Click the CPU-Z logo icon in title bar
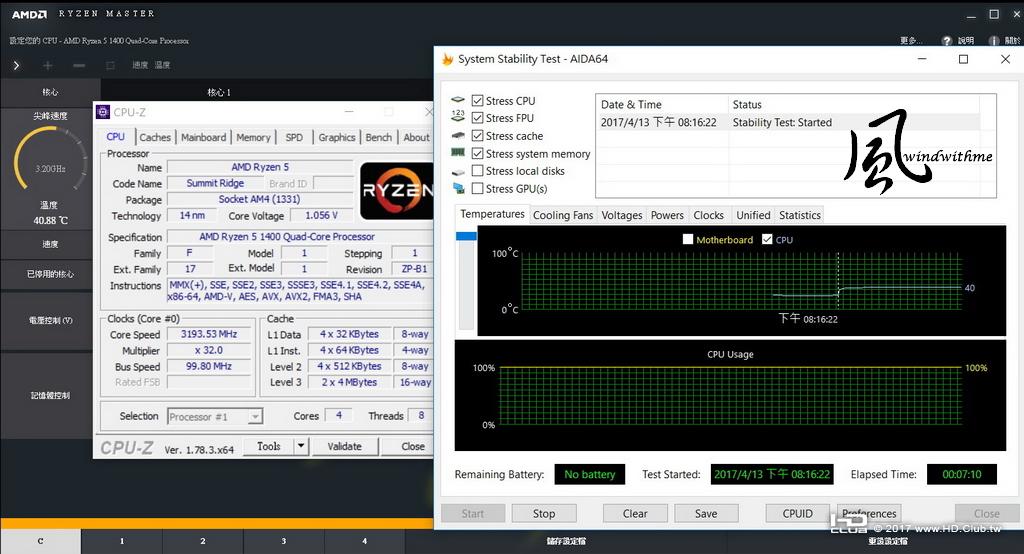This screenshot has height=554, width=1024. [x=103, y=112]
